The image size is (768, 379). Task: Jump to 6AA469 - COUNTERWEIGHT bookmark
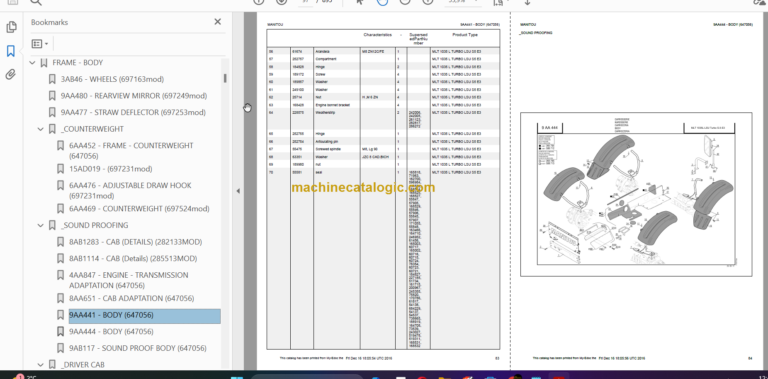click(139, 209)
